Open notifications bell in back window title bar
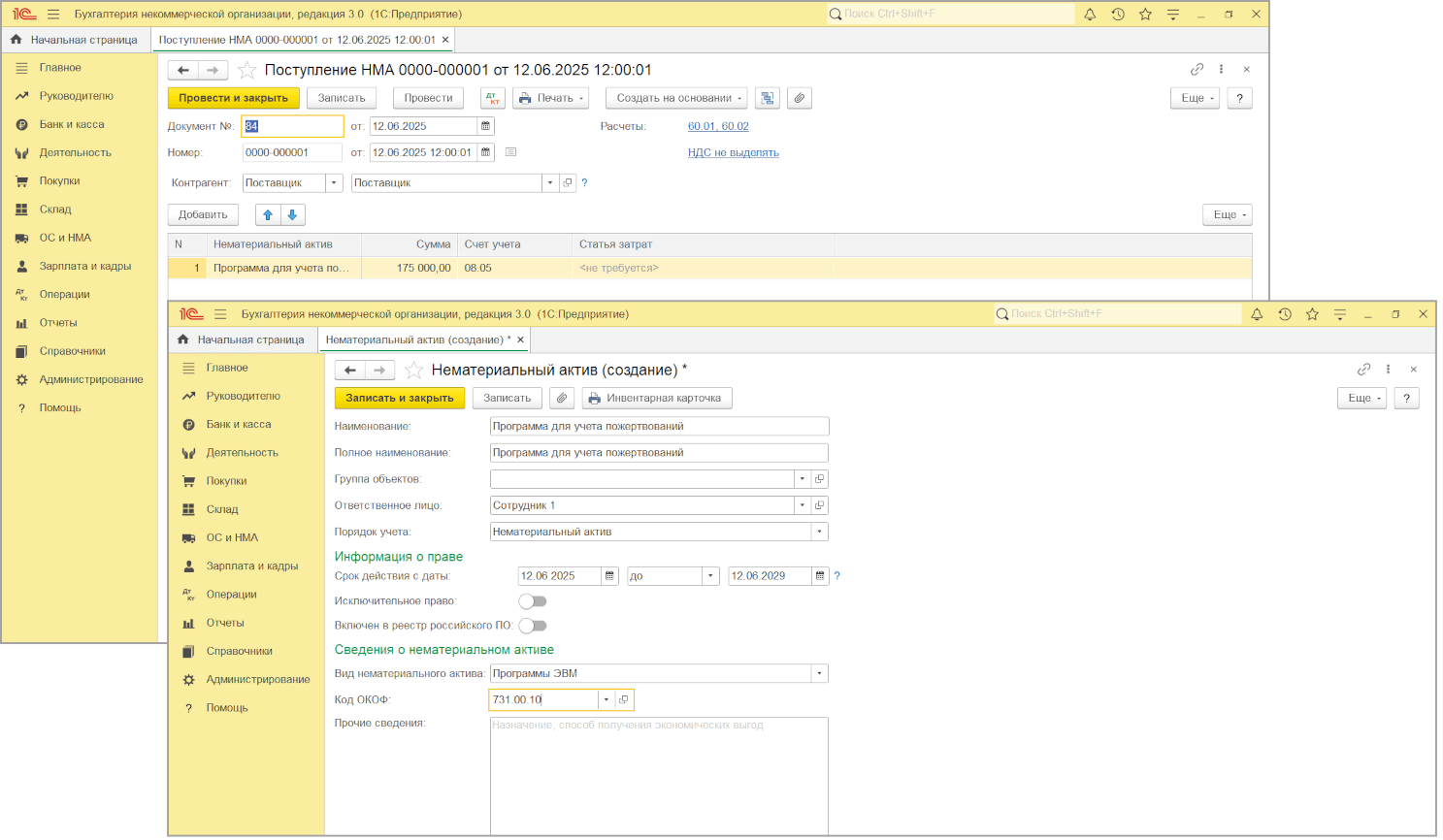Viewport: 1443px width, 840px height. (1090, 14)
